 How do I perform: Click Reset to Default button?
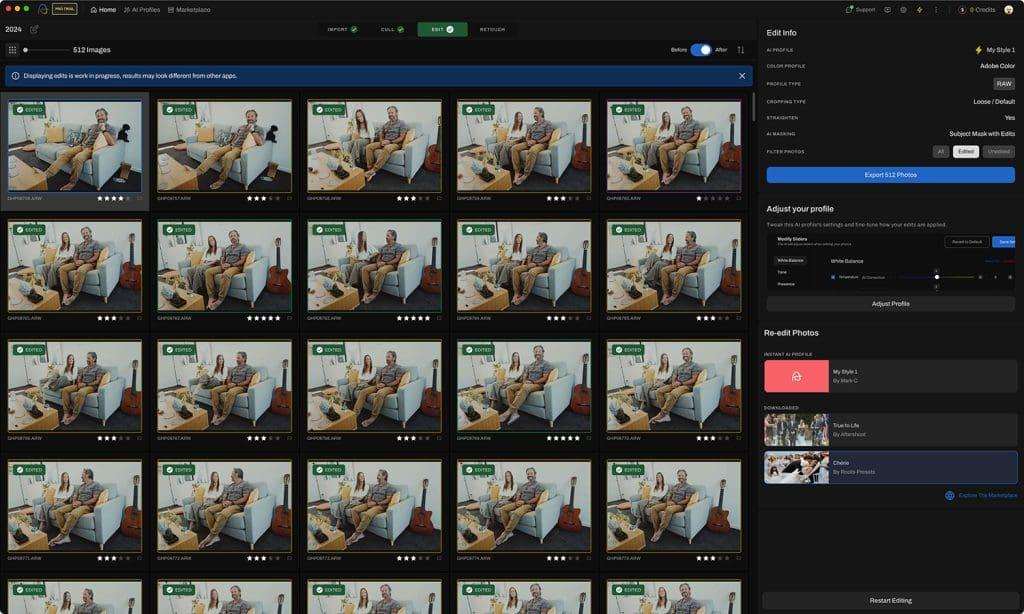(967, 242)
